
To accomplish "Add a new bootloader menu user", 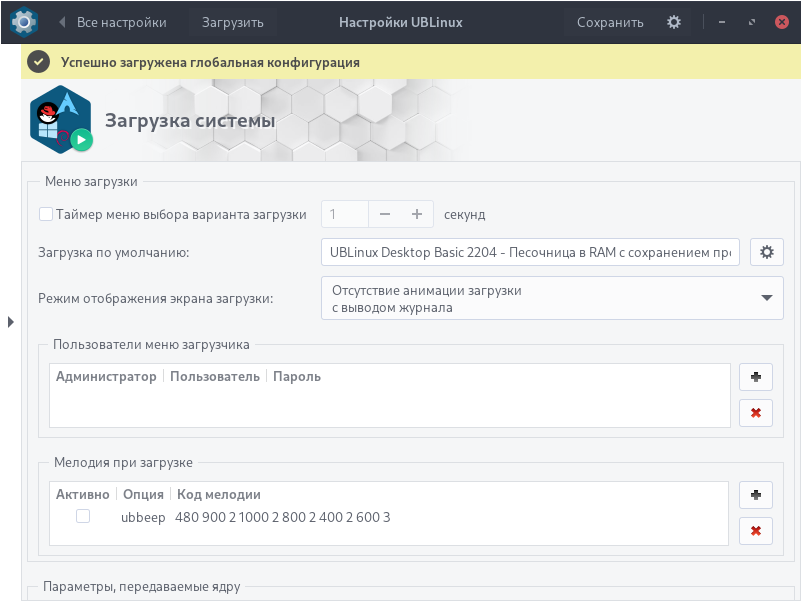I will click(x=755, y=378).
